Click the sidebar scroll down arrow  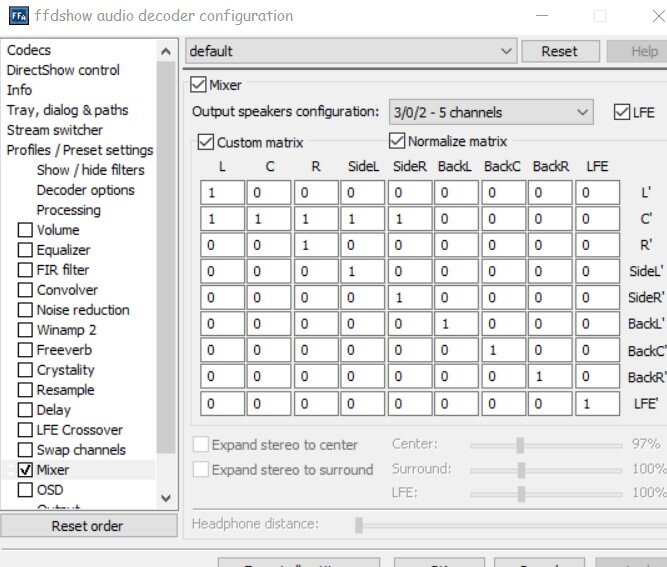pos(166,498)
